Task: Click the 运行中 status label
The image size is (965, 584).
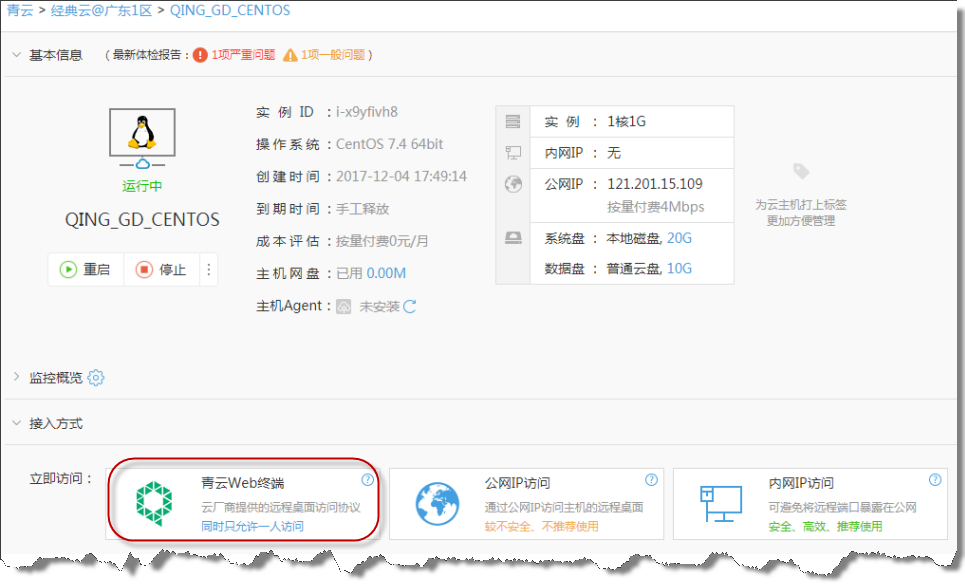Action: click(x=142, y=186)
